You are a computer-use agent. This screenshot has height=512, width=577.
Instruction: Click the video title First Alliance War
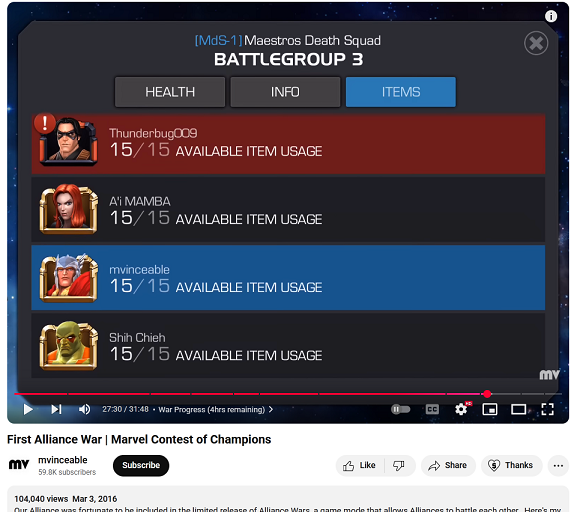click(x=139, y=439)
